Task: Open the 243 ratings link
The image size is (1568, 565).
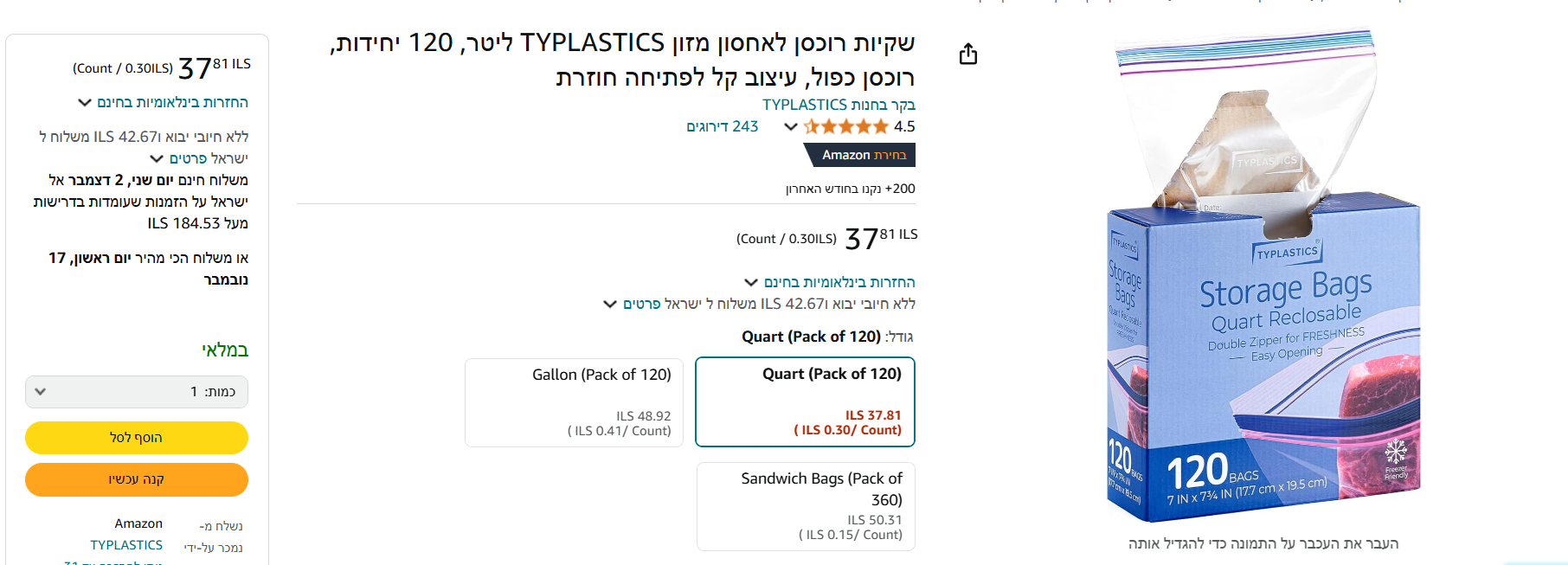Action: tap(722, 127)
